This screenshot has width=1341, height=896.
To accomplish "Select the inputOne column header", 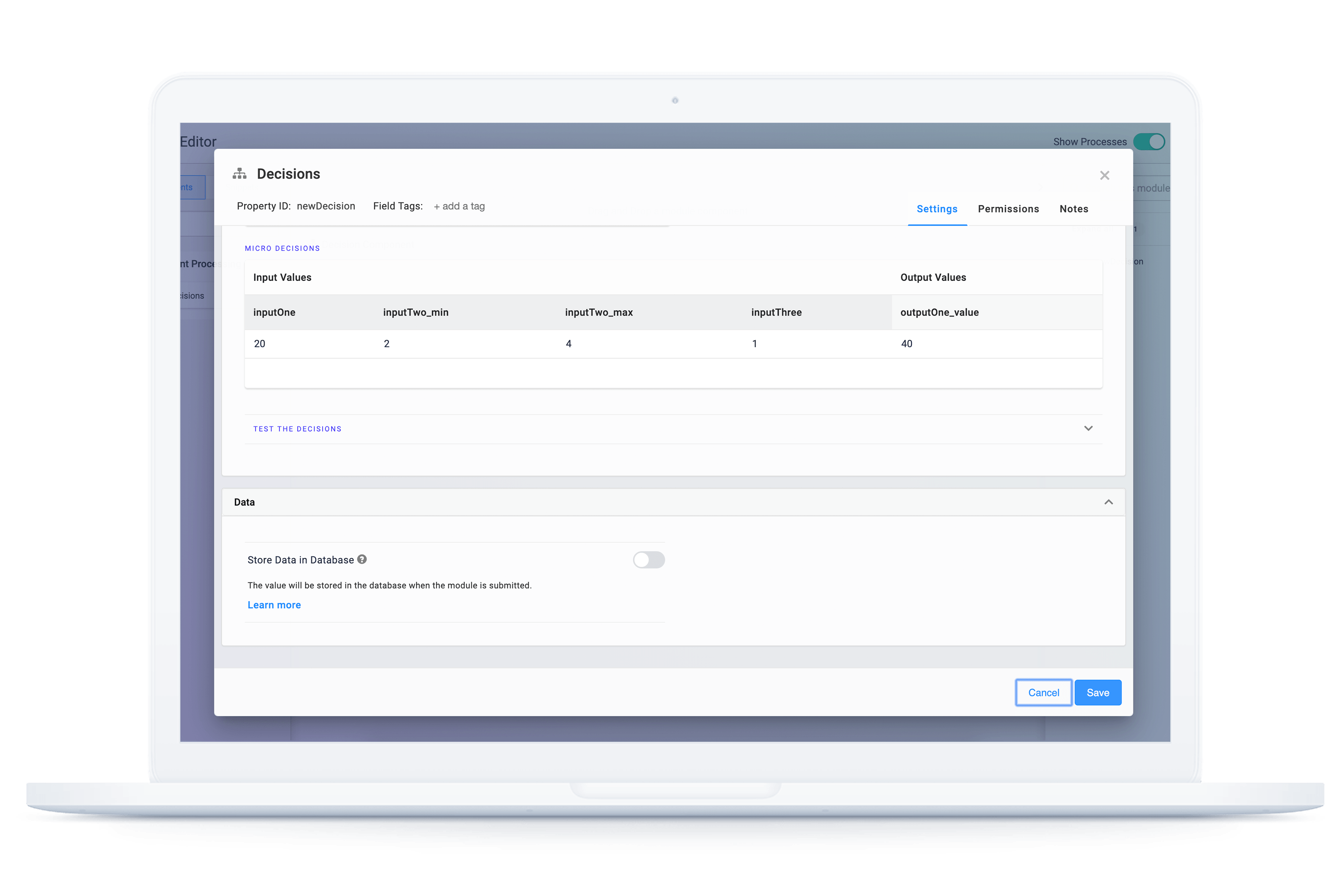I will (x=274, y=312).
